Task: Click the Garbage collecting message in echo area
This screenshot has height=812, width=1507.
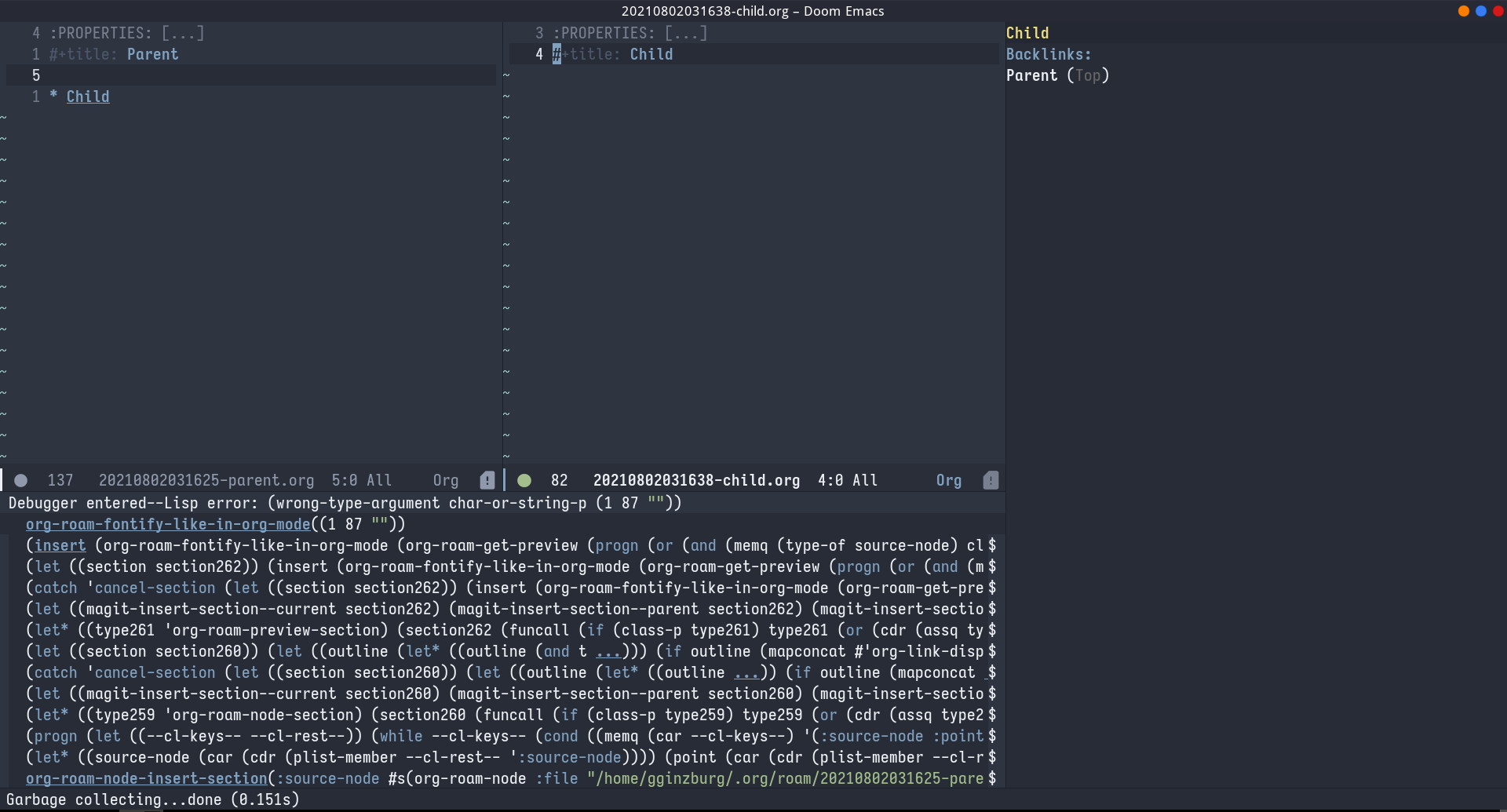Action: (x=154, y=799)
